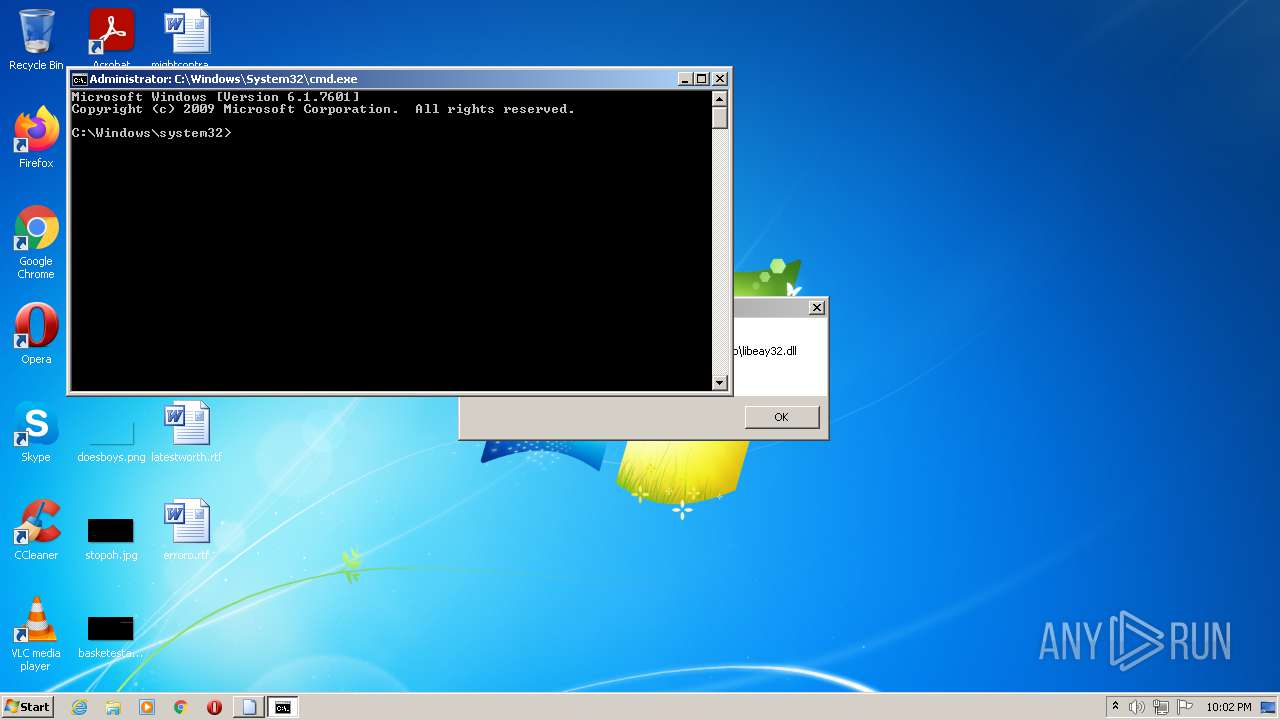Open the mightcontra Word document icon
Image resolution: width=1280 pixels, height=720 pixels.
pyautogui.click(x=187, y=38)
